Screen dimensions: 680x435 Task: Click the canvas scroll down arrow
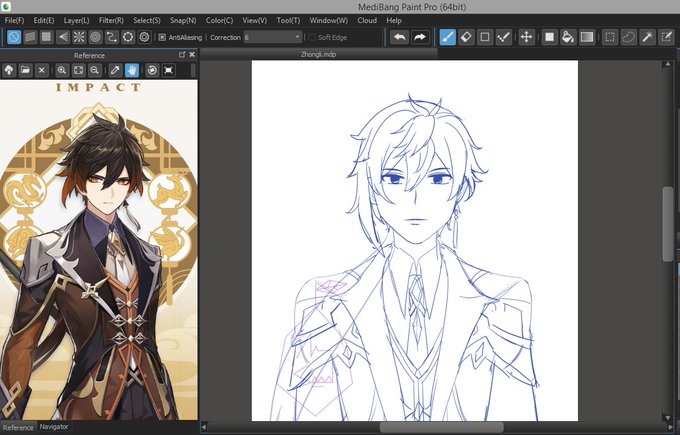pos(668,418)
